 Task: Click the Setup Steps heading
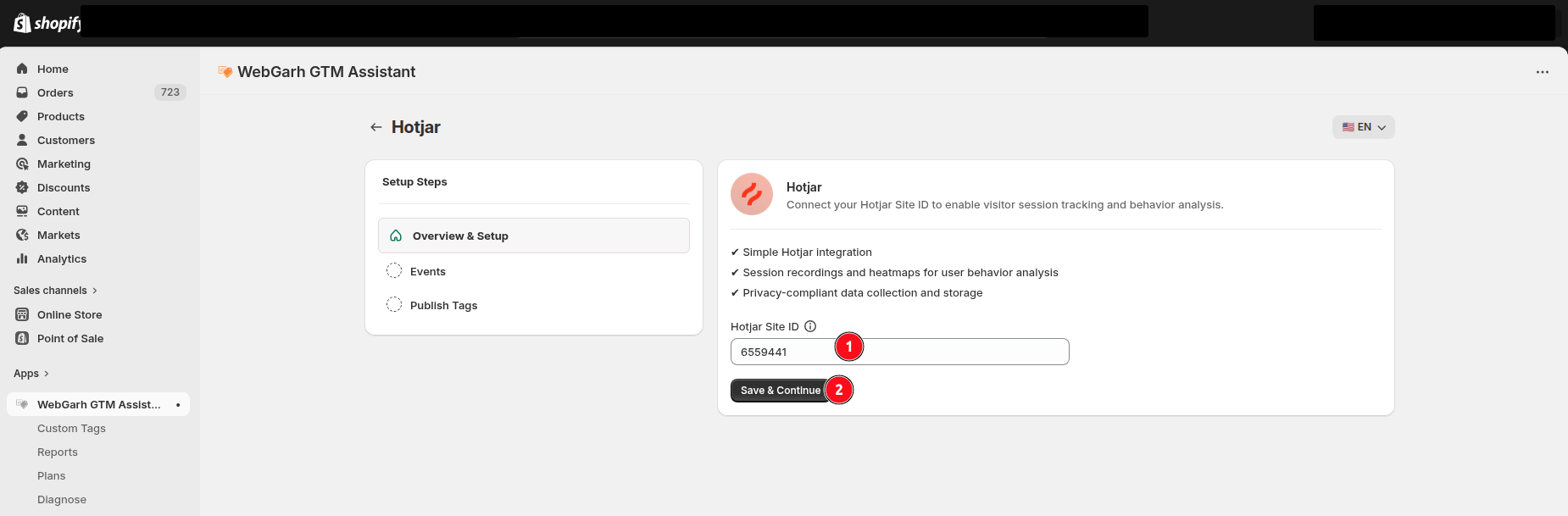pos(414,182)
